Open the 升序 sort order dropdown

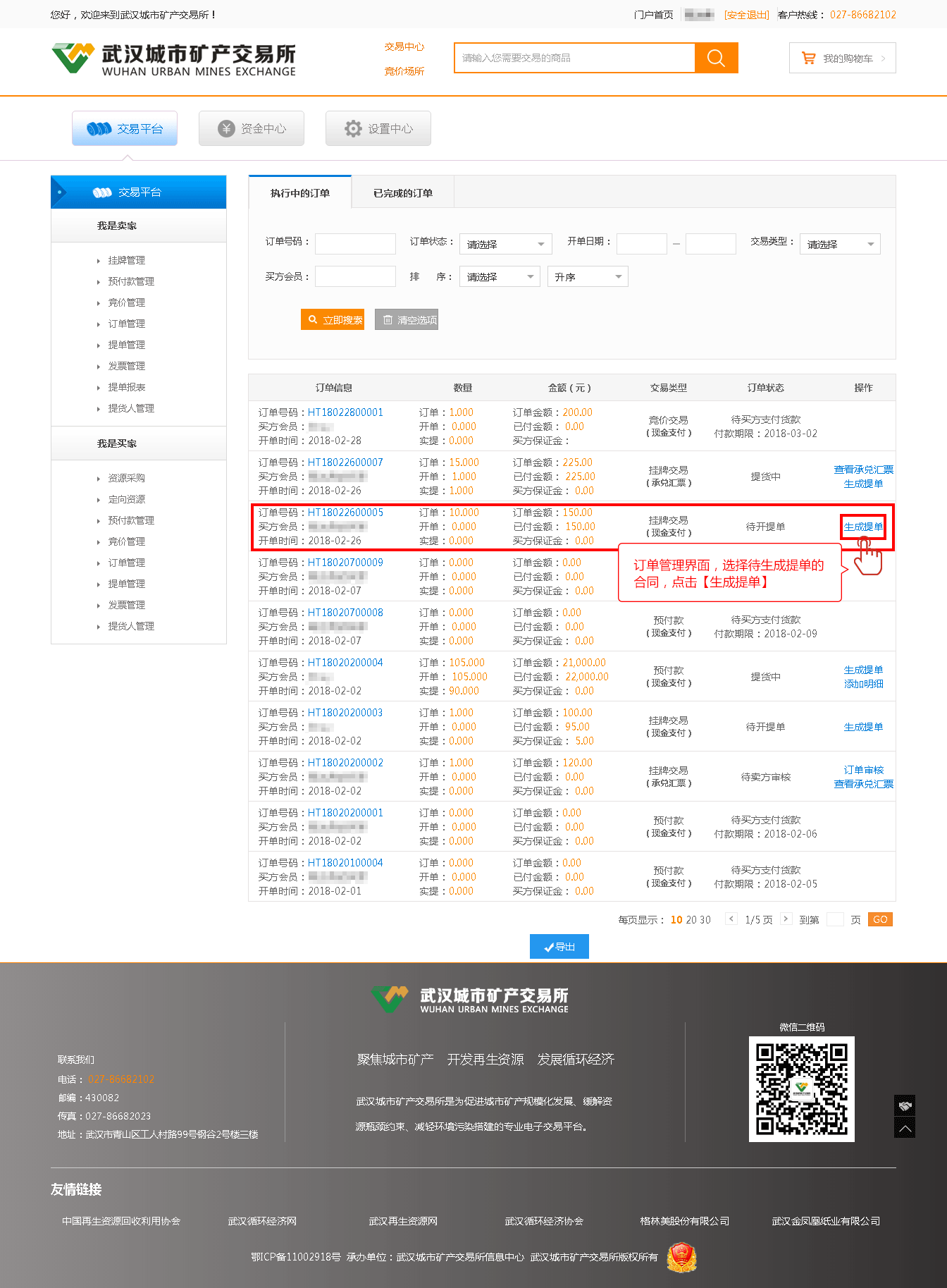[587, 277]
